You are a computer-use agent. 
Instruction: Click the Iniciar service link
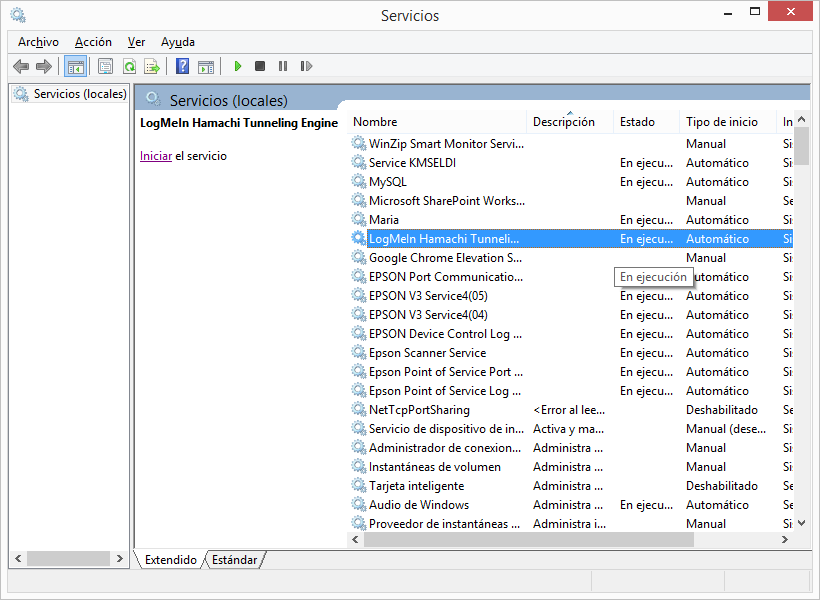pos(155,156)
